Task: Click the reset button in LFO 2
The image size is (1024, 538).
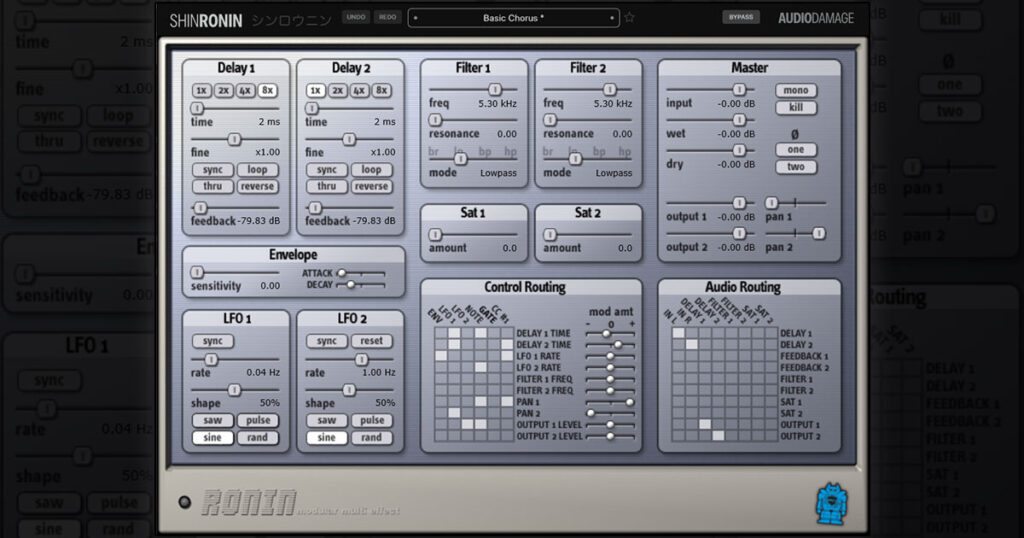Action: tap(371, 341)
